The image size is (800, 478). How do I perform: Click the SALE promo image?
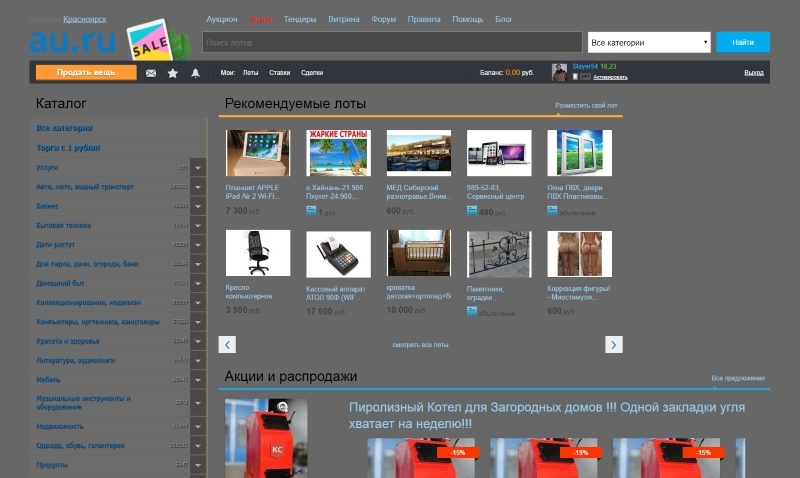tap(158, 40)
